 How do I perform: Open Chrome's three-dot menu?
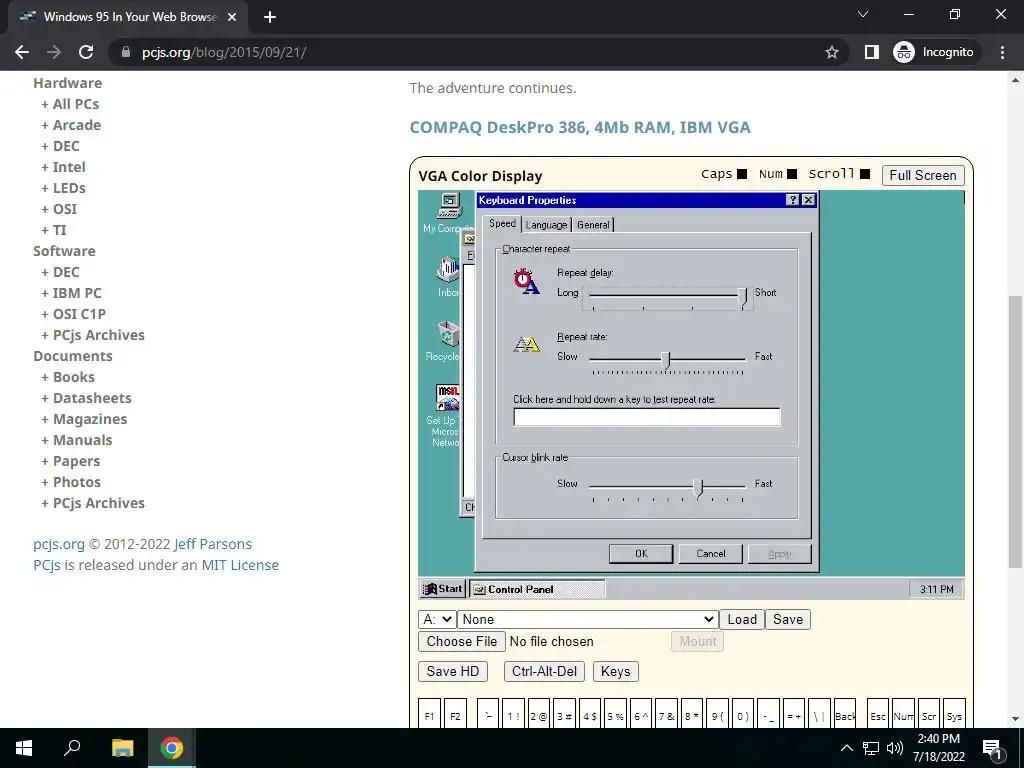(1002, 52)
